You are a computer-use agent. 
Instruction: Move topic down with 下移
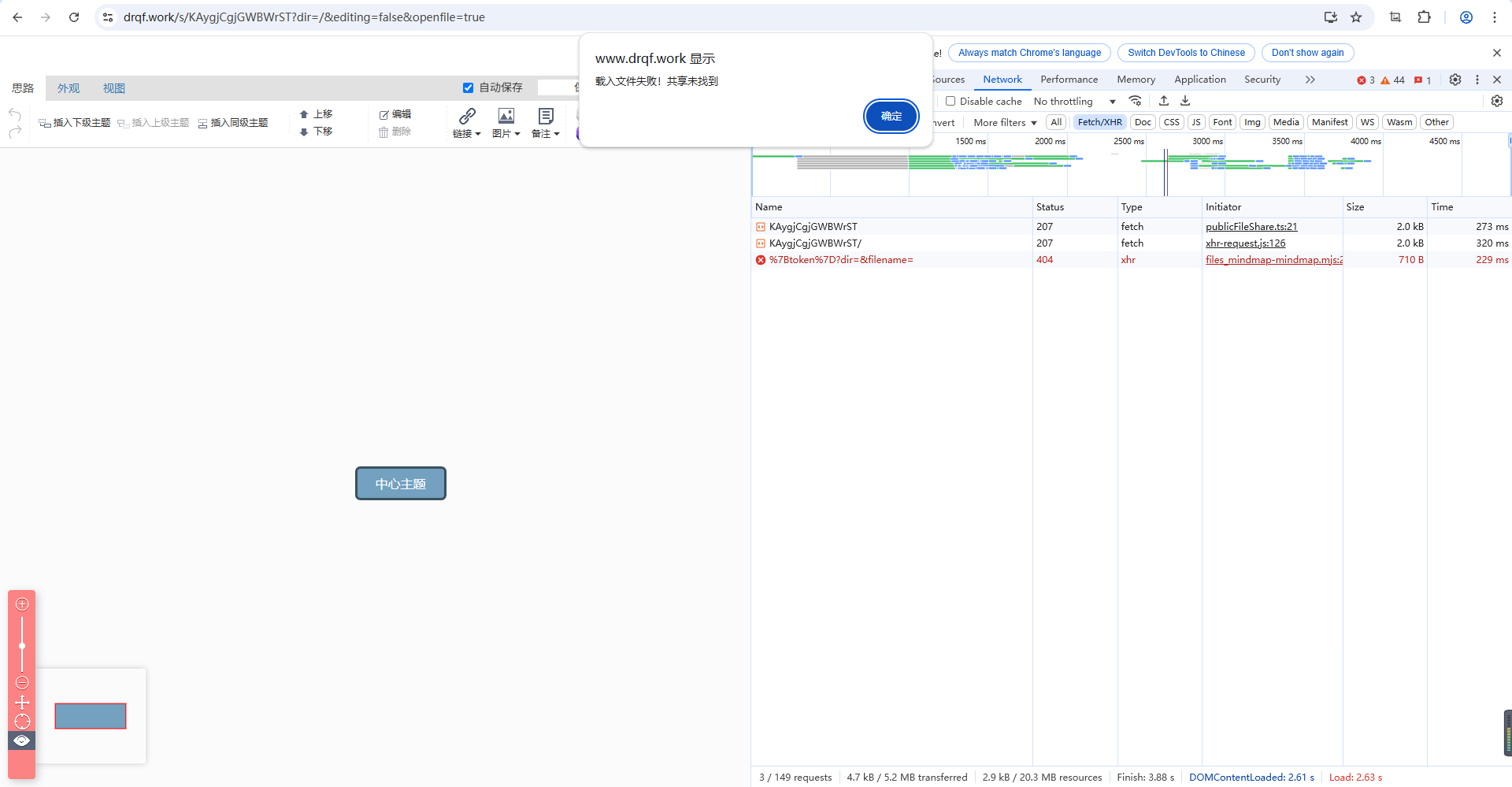pyautogui.click(x=316, y=132)
